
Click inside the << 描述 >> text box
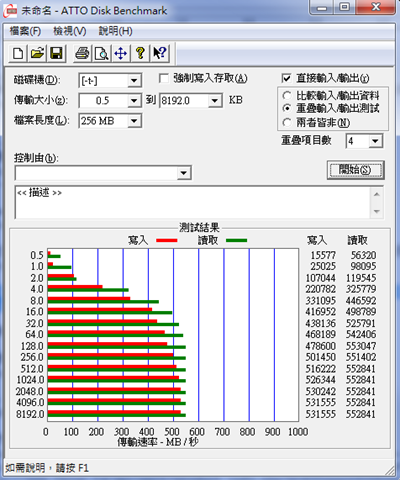193,202
